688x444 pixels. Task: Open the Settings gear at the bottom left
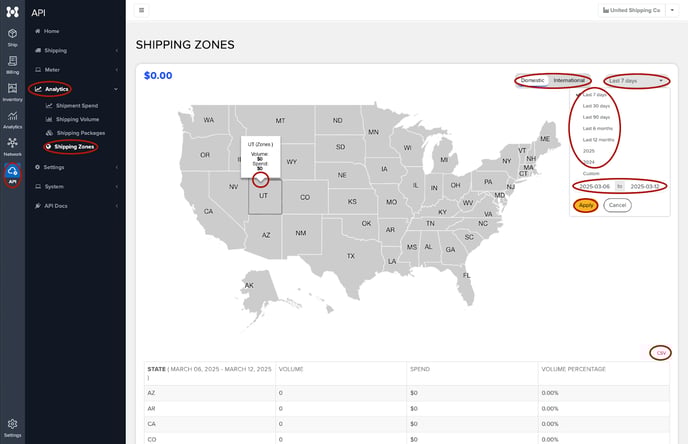click(12, 428)
